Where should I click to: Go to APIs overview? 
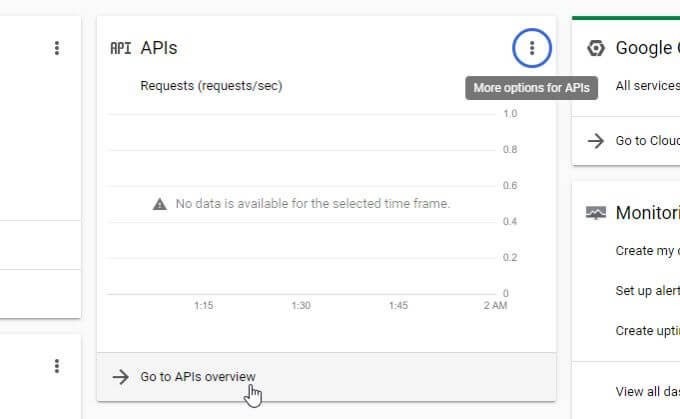197,376
